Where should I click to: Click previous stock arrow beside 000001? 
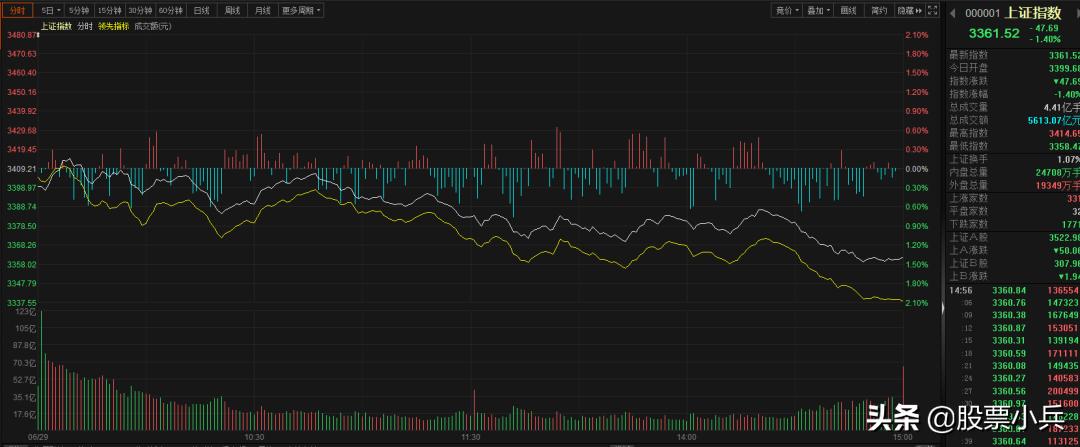tap(953, 13)
